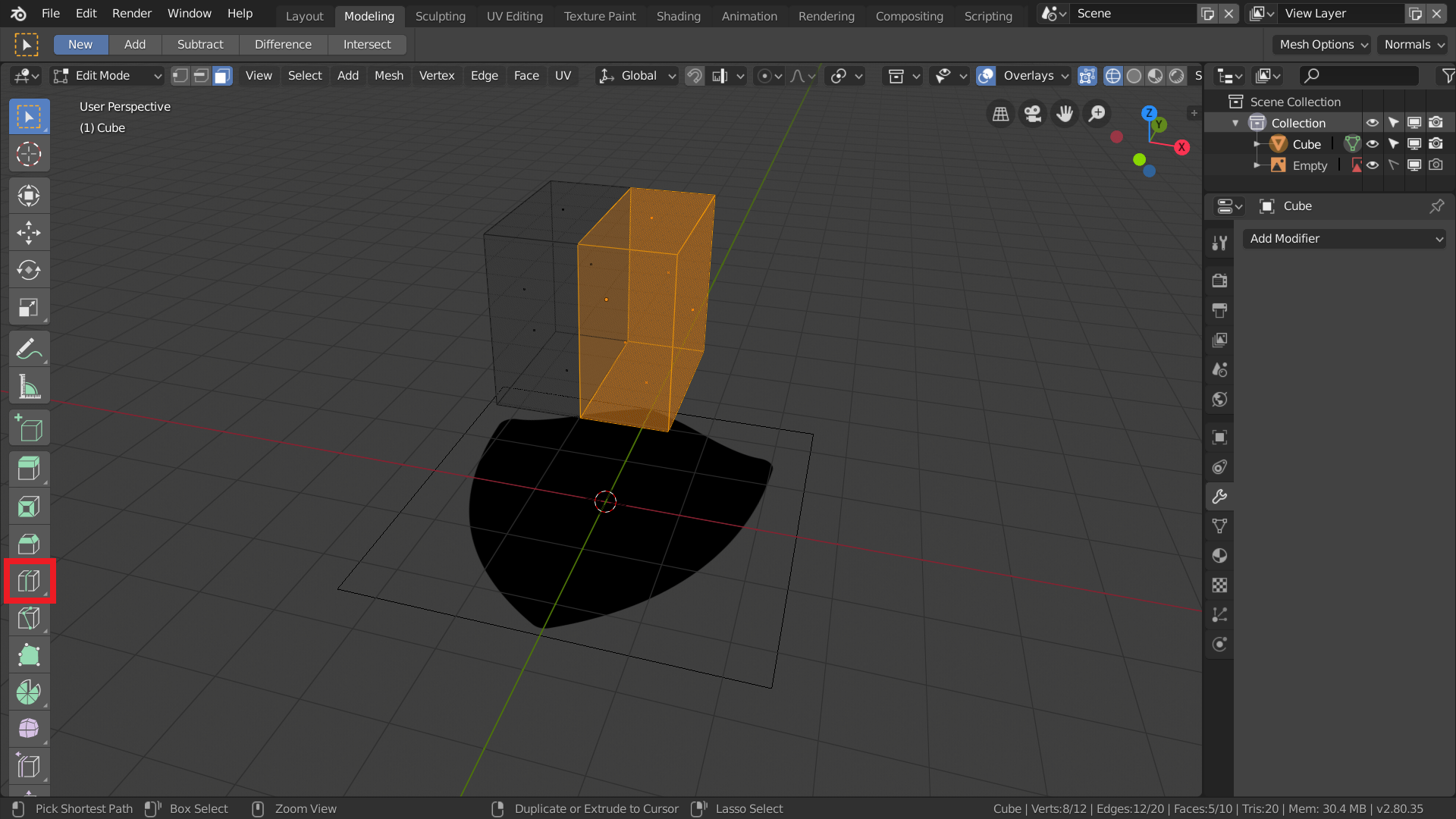Switch to the Sculpting workspace tab

pyautogui.click(x=441, y=16)
